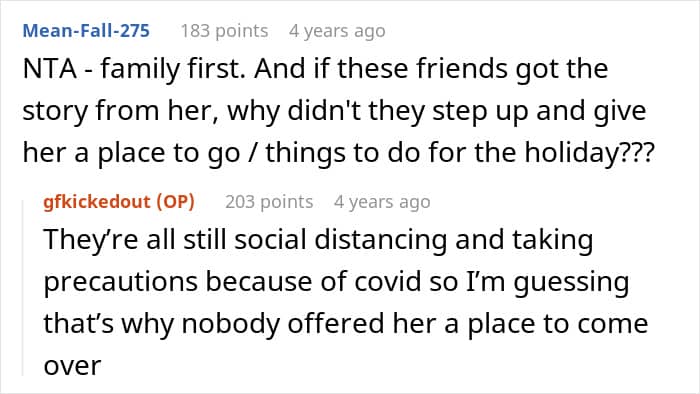700x394 pixels.
Task: Click the line starting 'story from her'
Action: pos(334,111)
